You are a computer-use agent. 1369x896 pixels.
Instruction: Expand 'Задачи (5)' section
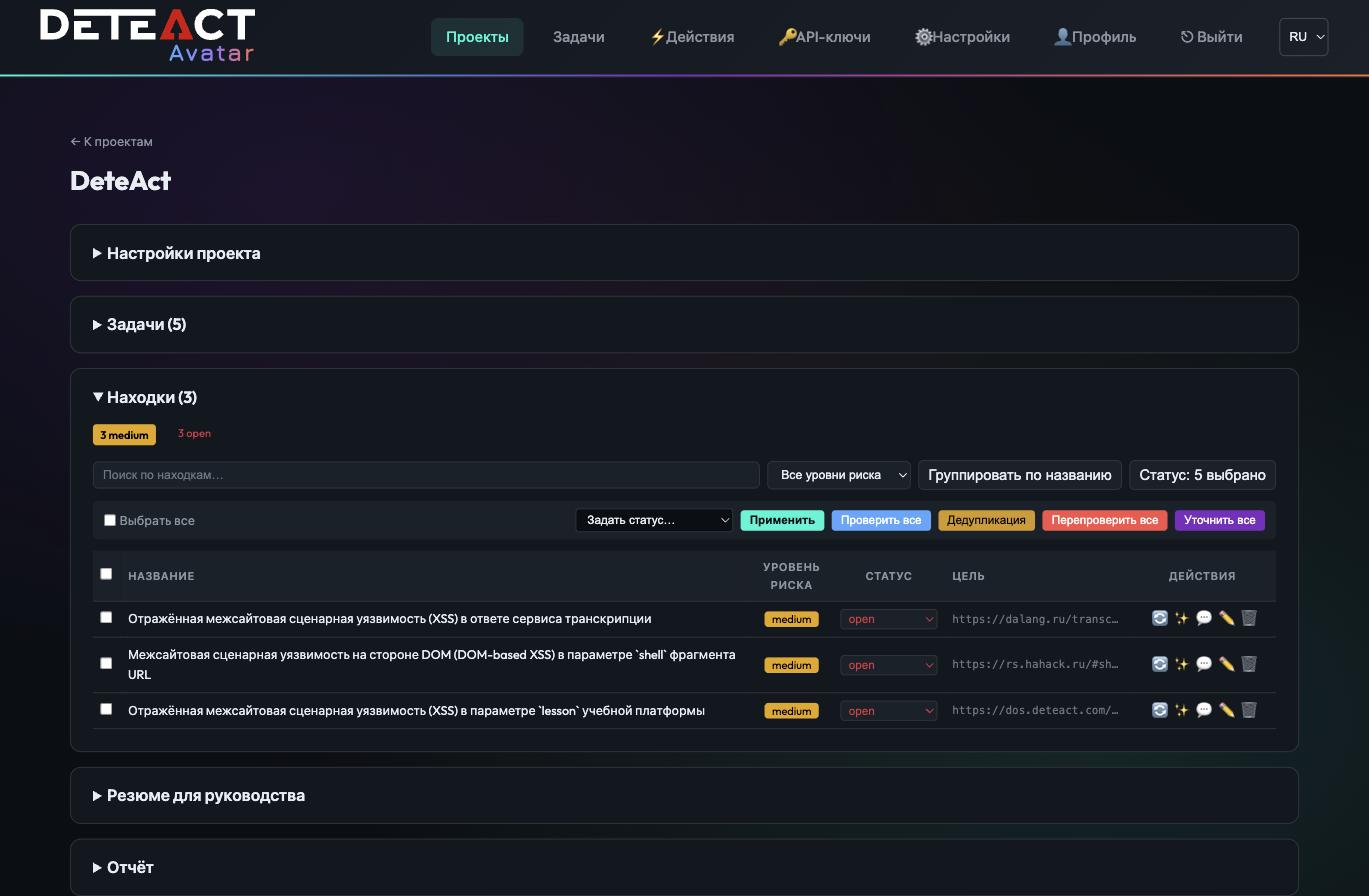click(139, 324)
